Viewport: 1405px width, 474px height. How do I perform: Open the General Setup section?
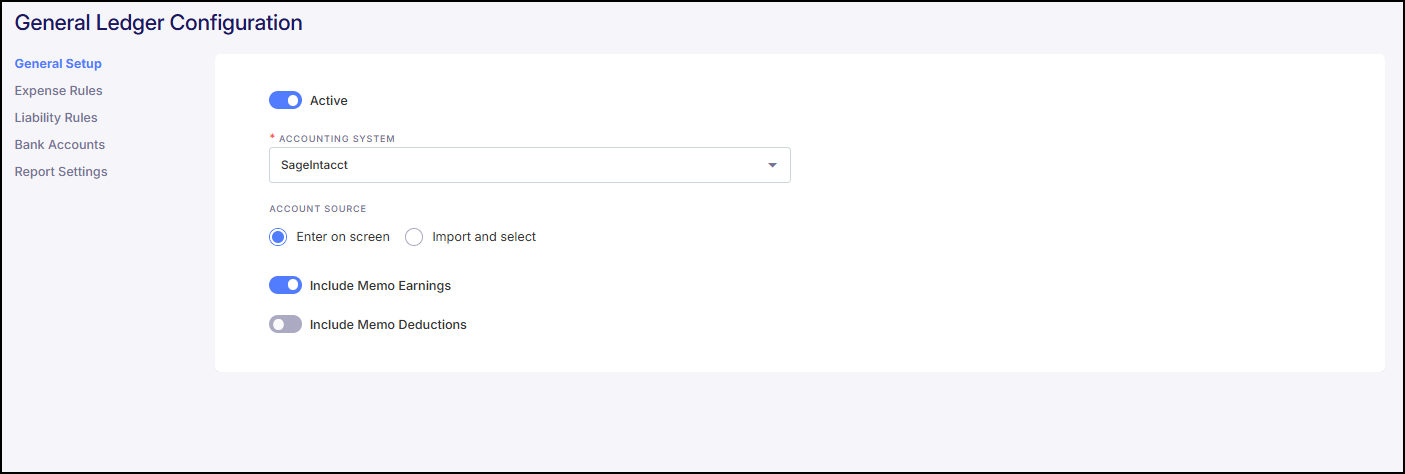tap(58, 64)
